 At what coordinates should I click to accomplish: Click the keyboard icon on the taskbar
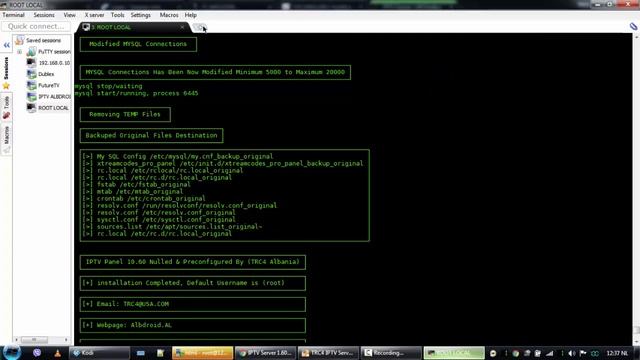point(140,353)
